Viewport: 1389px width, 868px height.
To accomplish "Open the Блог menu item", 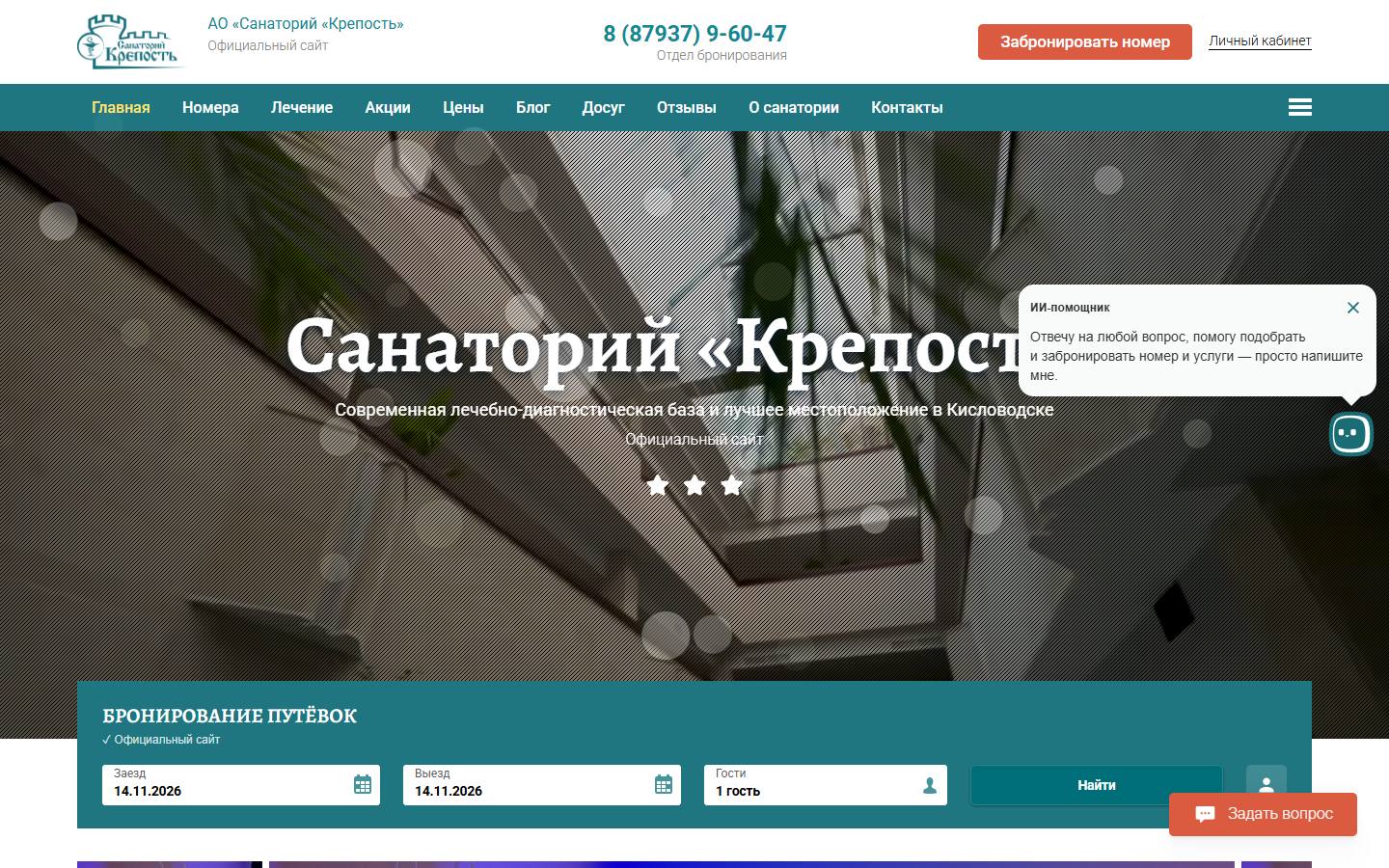I will 532,107.
